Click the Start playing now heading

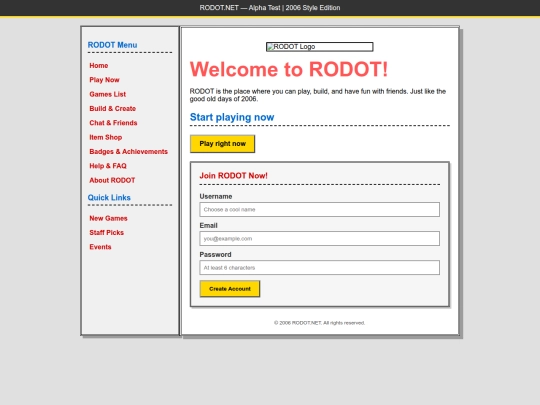232,117
